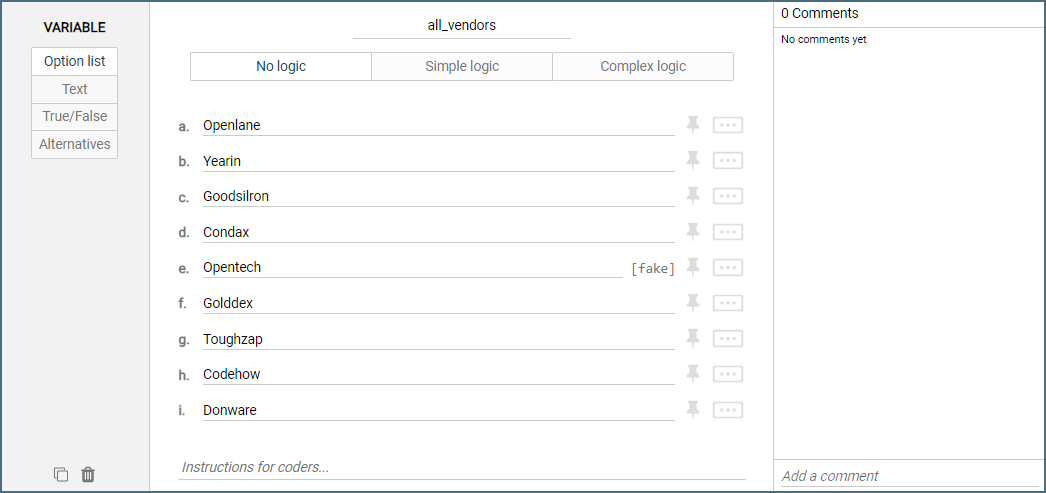Viewport: 1046px width, 493px height.
Task: Choose the Text variable type
Action: click(75, 89)
